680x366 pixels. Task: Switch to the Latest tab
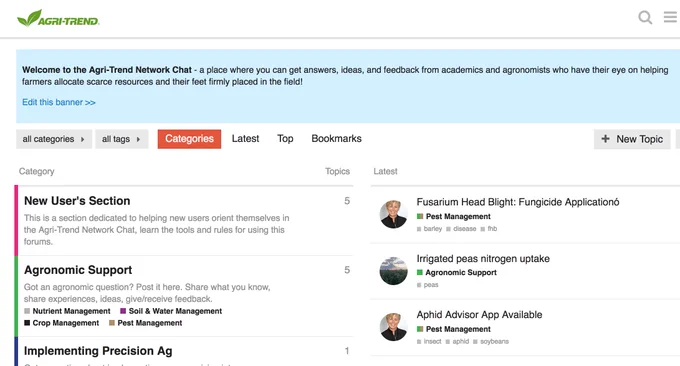click(245, 139)
